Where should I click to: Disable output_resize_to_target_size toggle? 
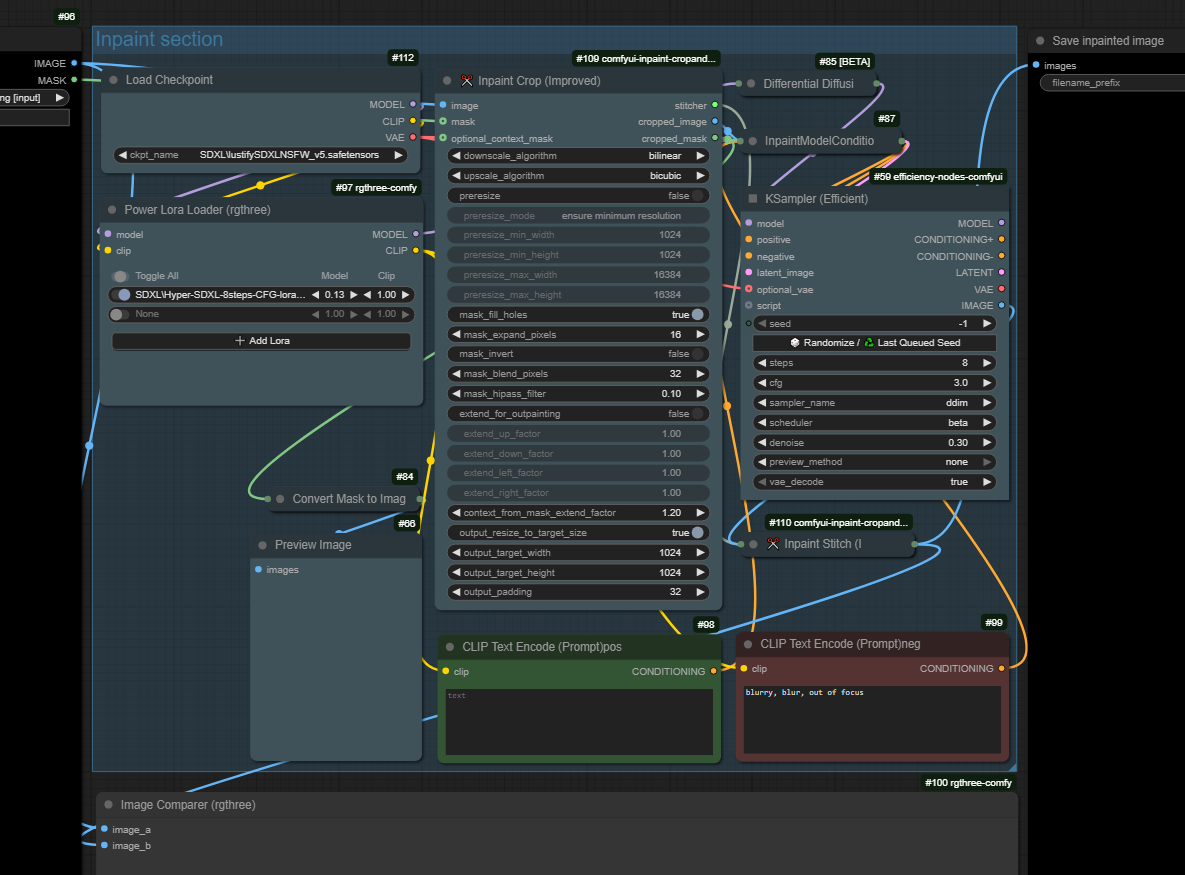coord(698,533)
